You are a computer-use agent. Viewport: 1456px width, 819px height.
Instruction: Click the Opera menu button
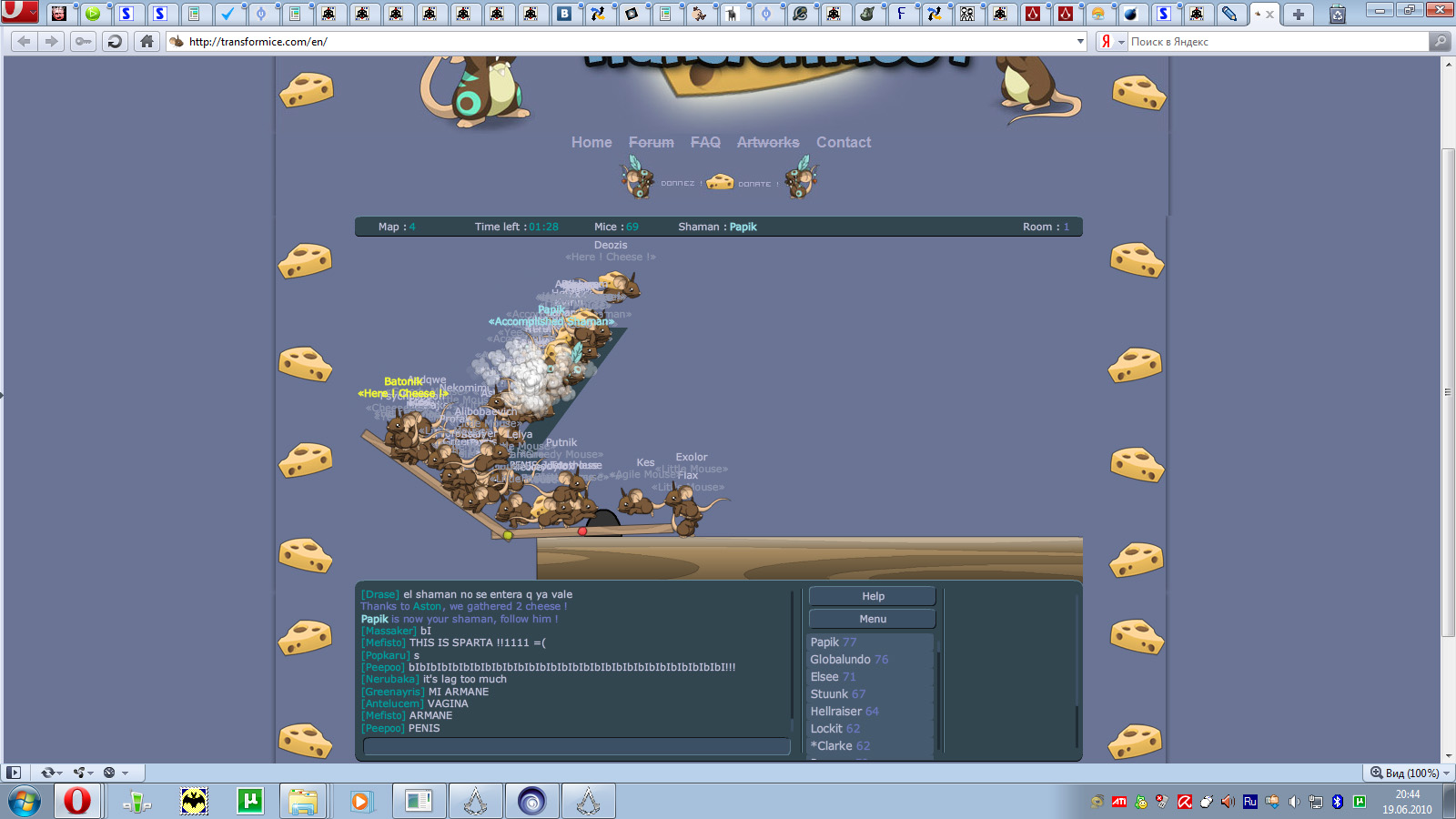(19, 12)
